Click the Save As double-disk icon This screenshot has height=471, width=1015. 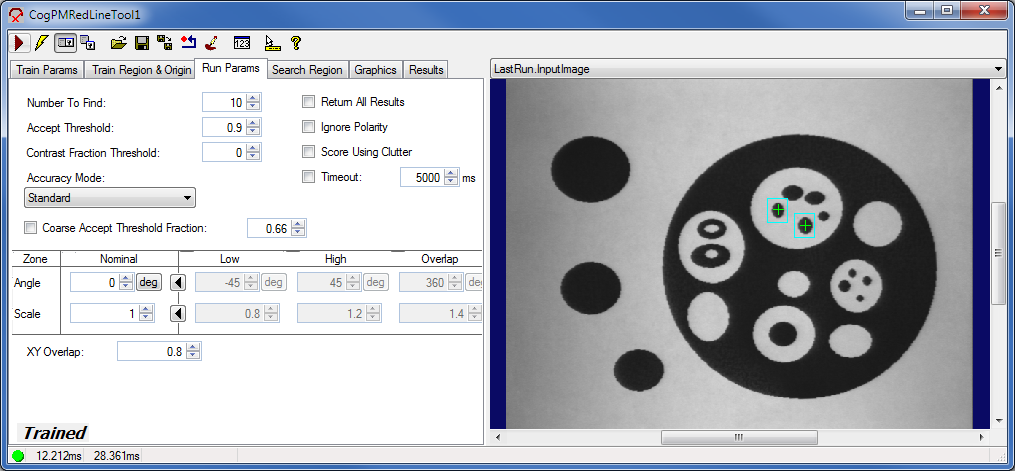[164, 43]
